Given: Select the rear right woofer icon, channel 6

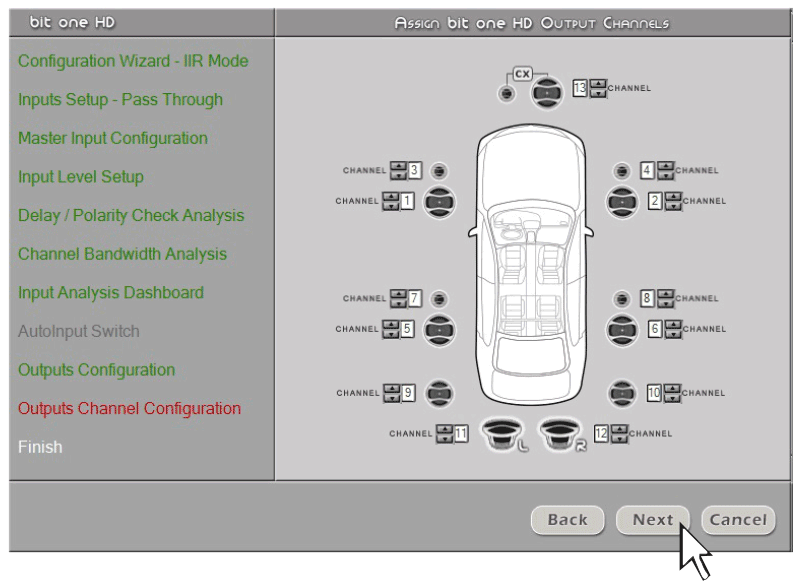Looking at the screenshot, I should pyautogui.click(x=622, y=330).
